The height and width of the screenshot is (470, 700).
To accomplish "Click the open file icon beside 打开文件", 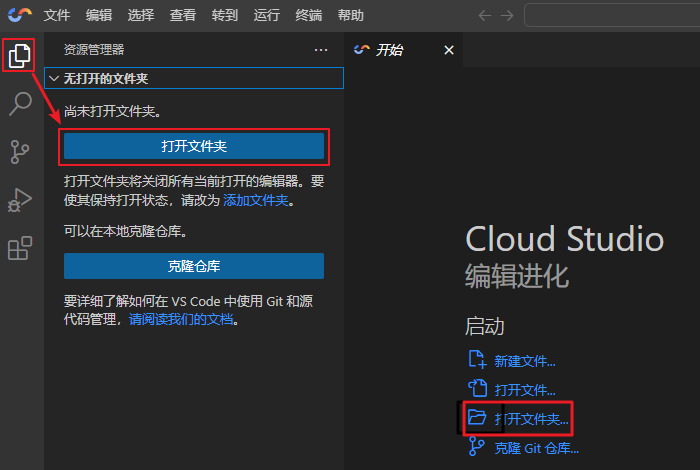I will (477, 388).
